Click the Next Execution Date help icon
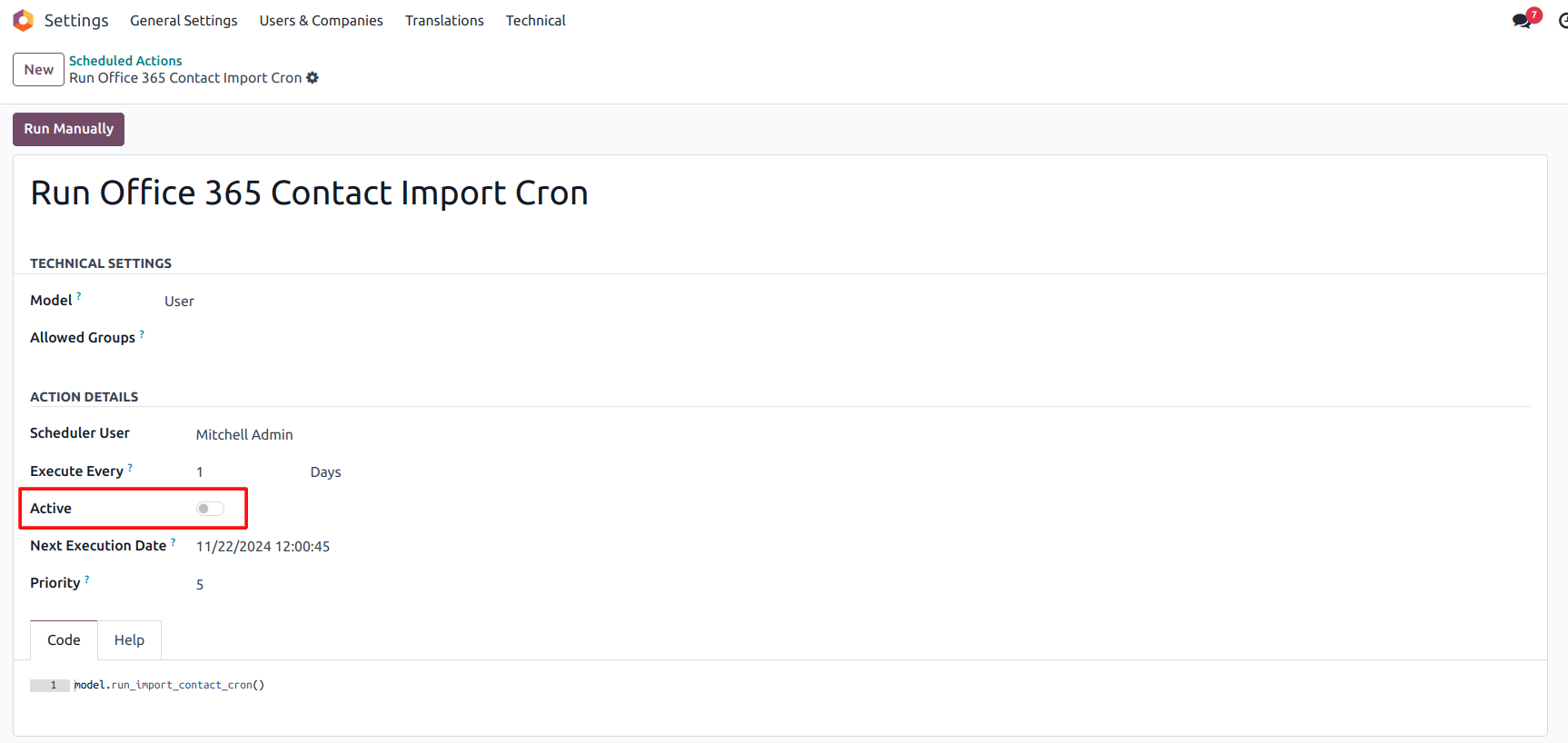Image resolution: width=1568 pixels, height=743 pixels. coord(173,541)
